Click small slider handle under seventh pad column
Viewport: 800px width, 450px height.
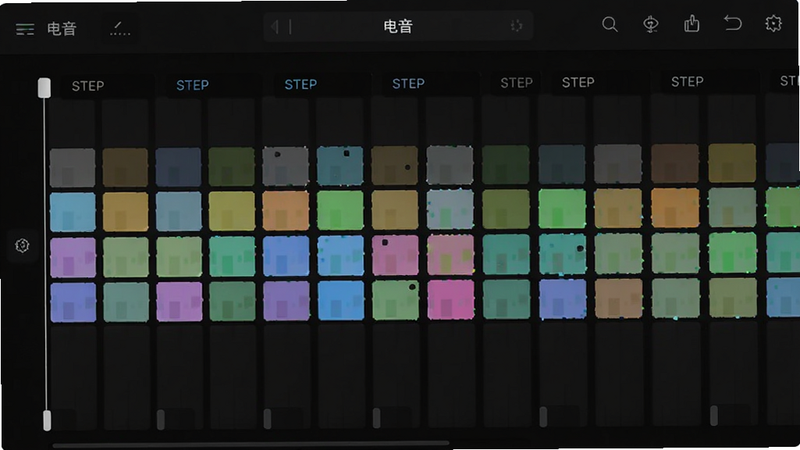coord(377,418)
